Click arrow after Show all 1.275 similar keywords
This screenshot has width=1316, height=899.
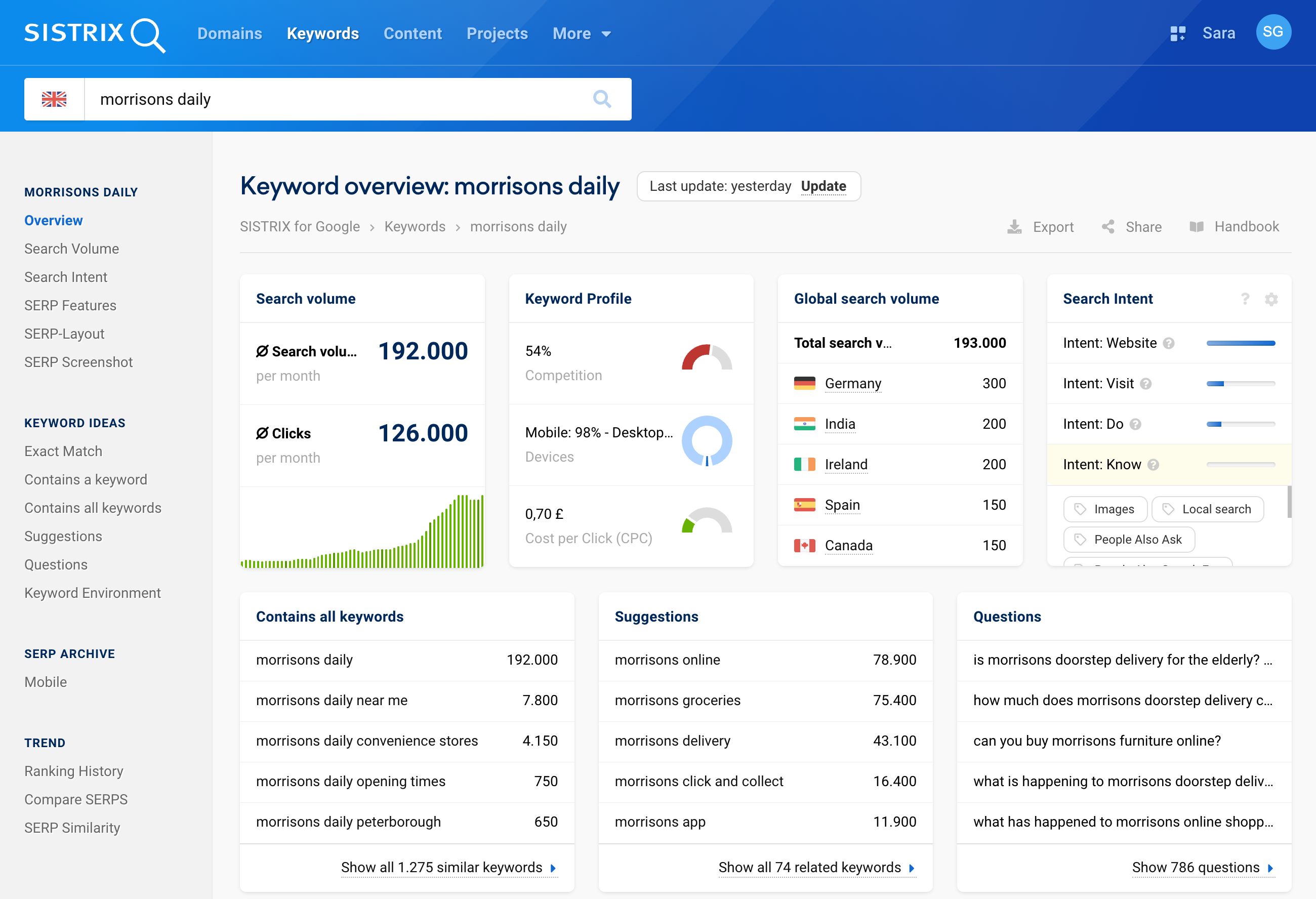pos(553,869)
